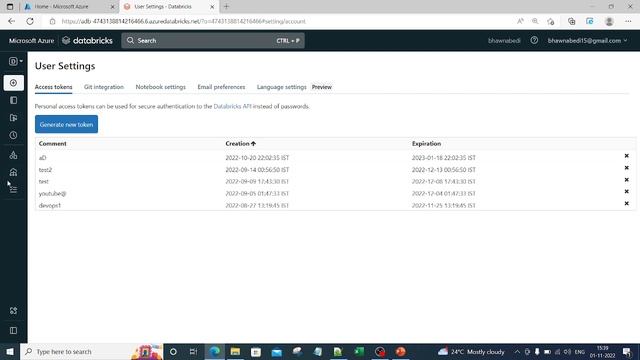Screen dimensions: 640x360
Task: Open the Recents clock sidebar icon
Action: coord(13,135)
